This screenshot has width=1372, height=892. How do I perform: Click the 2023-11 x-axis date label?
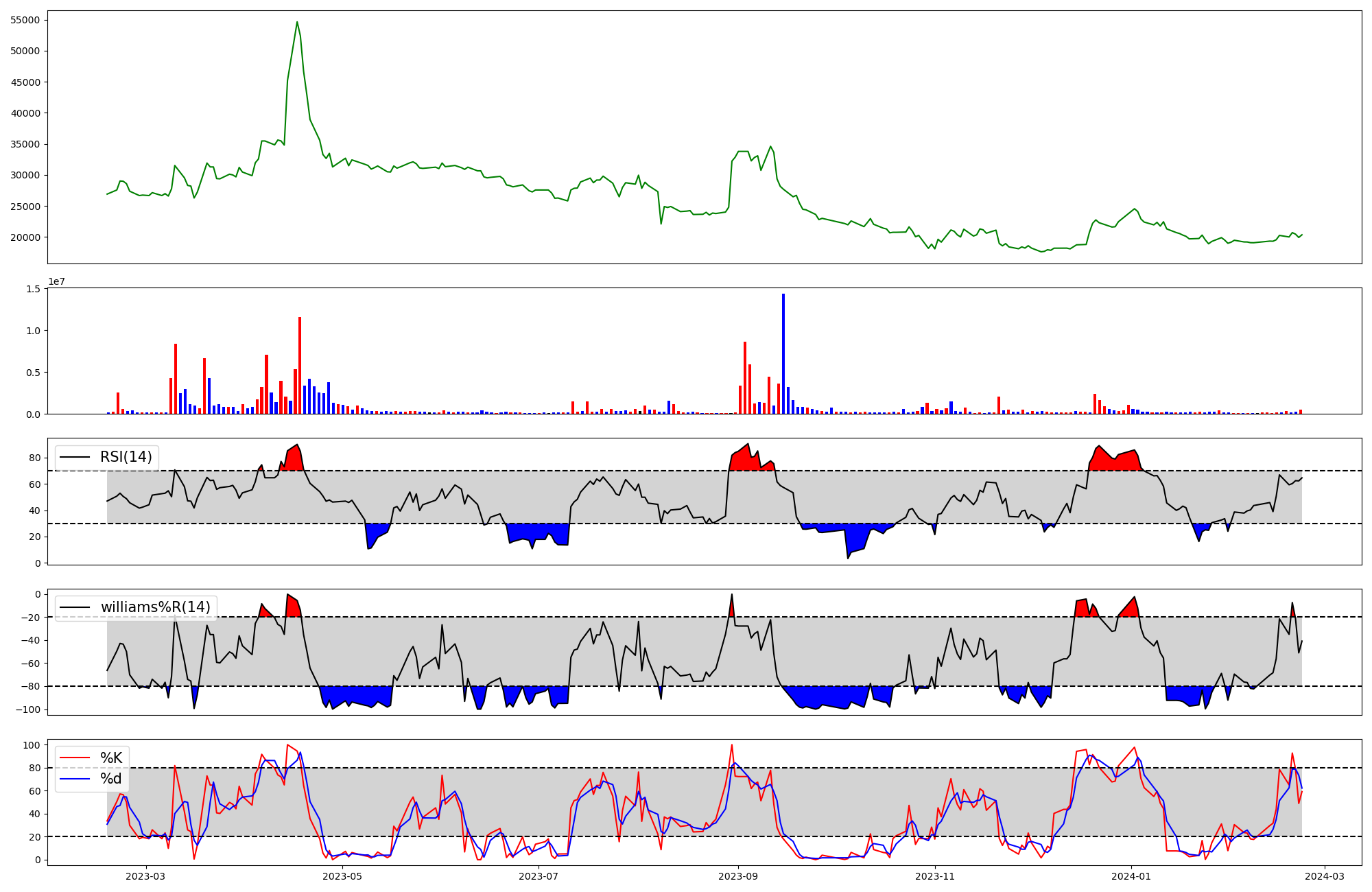(x=935, y=876)
